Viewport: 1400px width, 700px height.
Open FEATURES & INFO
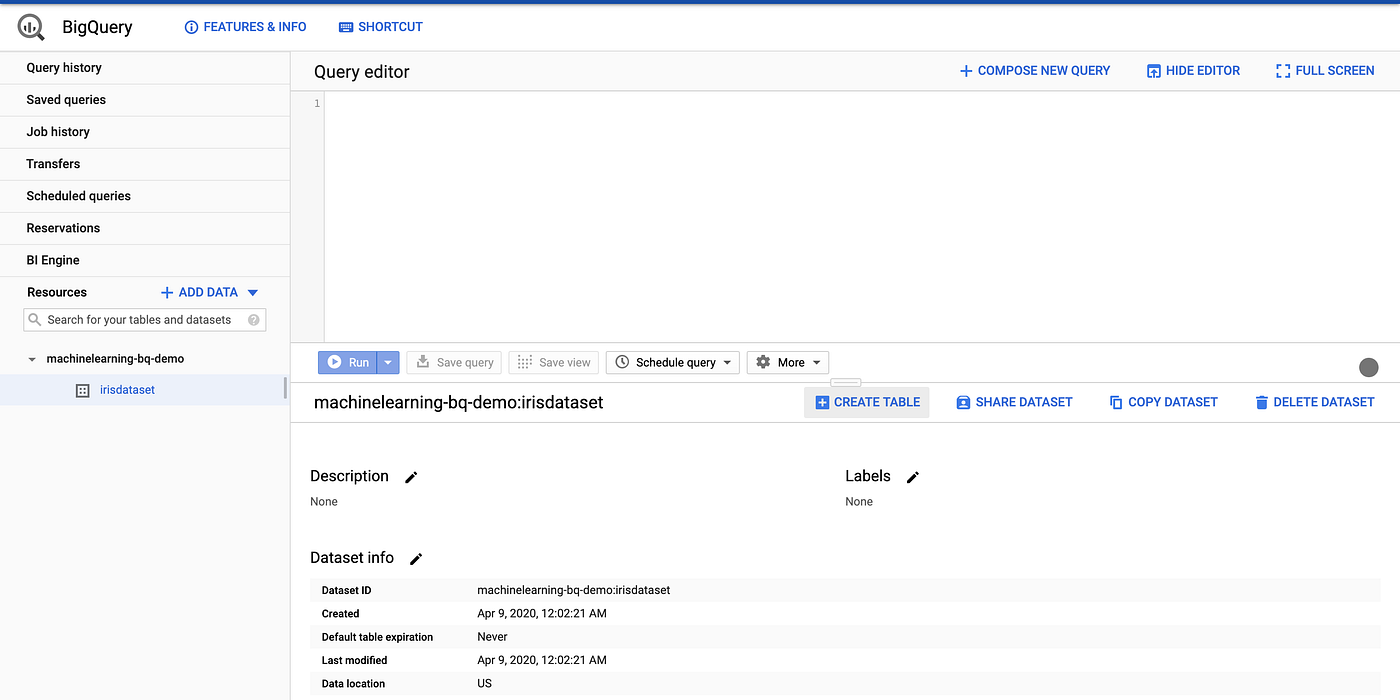pos(245,27)
